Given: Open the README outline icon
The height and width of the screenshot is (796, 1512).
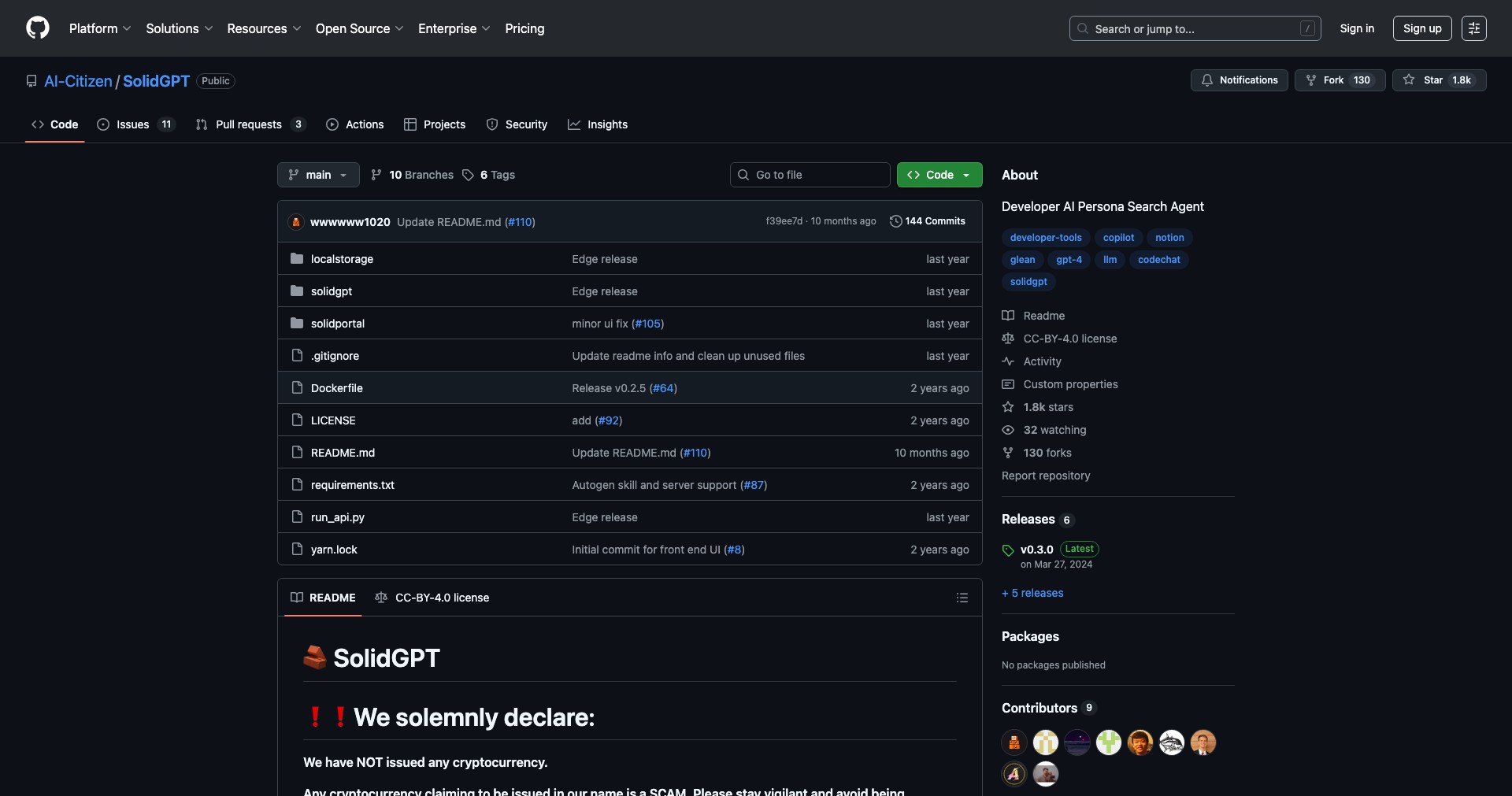Looking at the screenshot, I should (962, 598).
